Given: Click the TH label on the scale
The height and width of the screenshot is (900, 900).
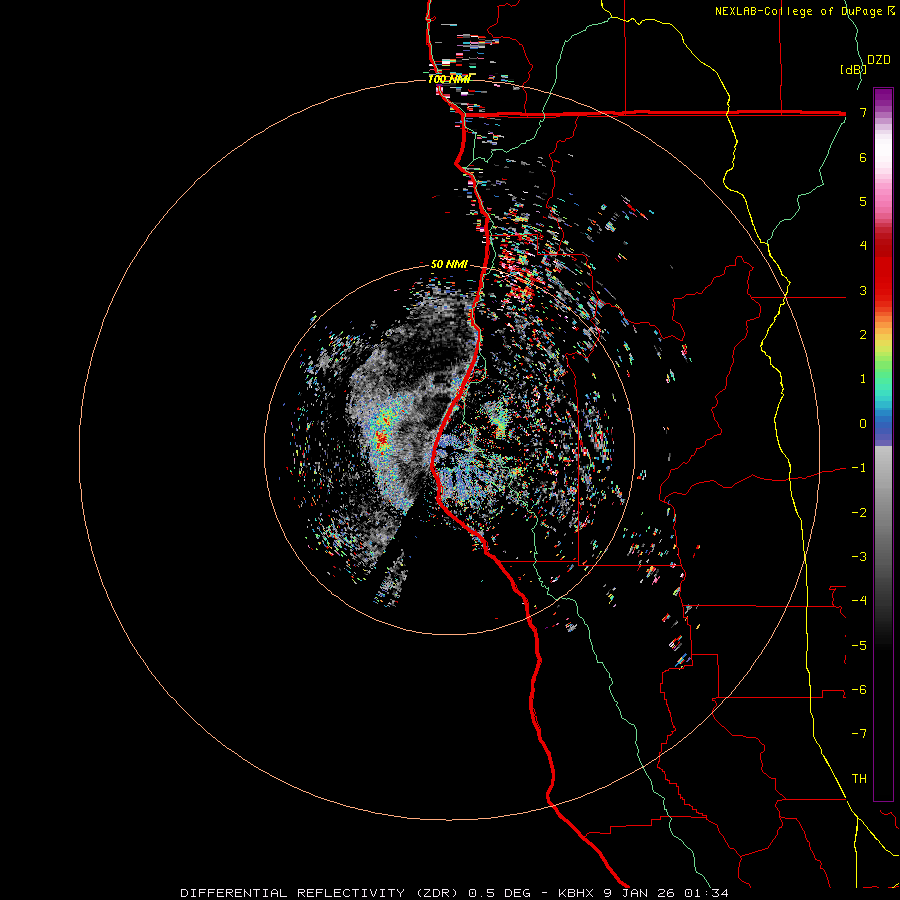Looking at the screenshot, I should (859, 778).
